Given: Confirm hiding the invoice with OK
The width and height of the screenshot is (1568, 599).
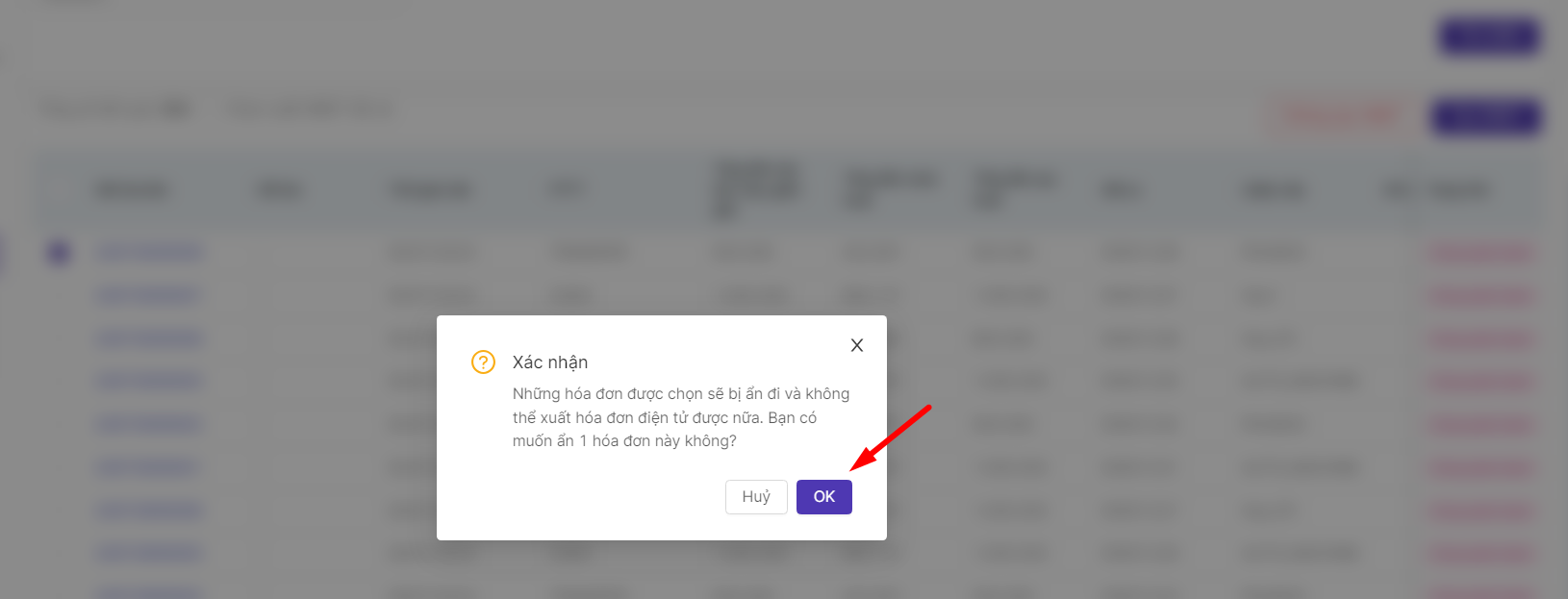Looking at the screenshot, I should click(823, 497).
